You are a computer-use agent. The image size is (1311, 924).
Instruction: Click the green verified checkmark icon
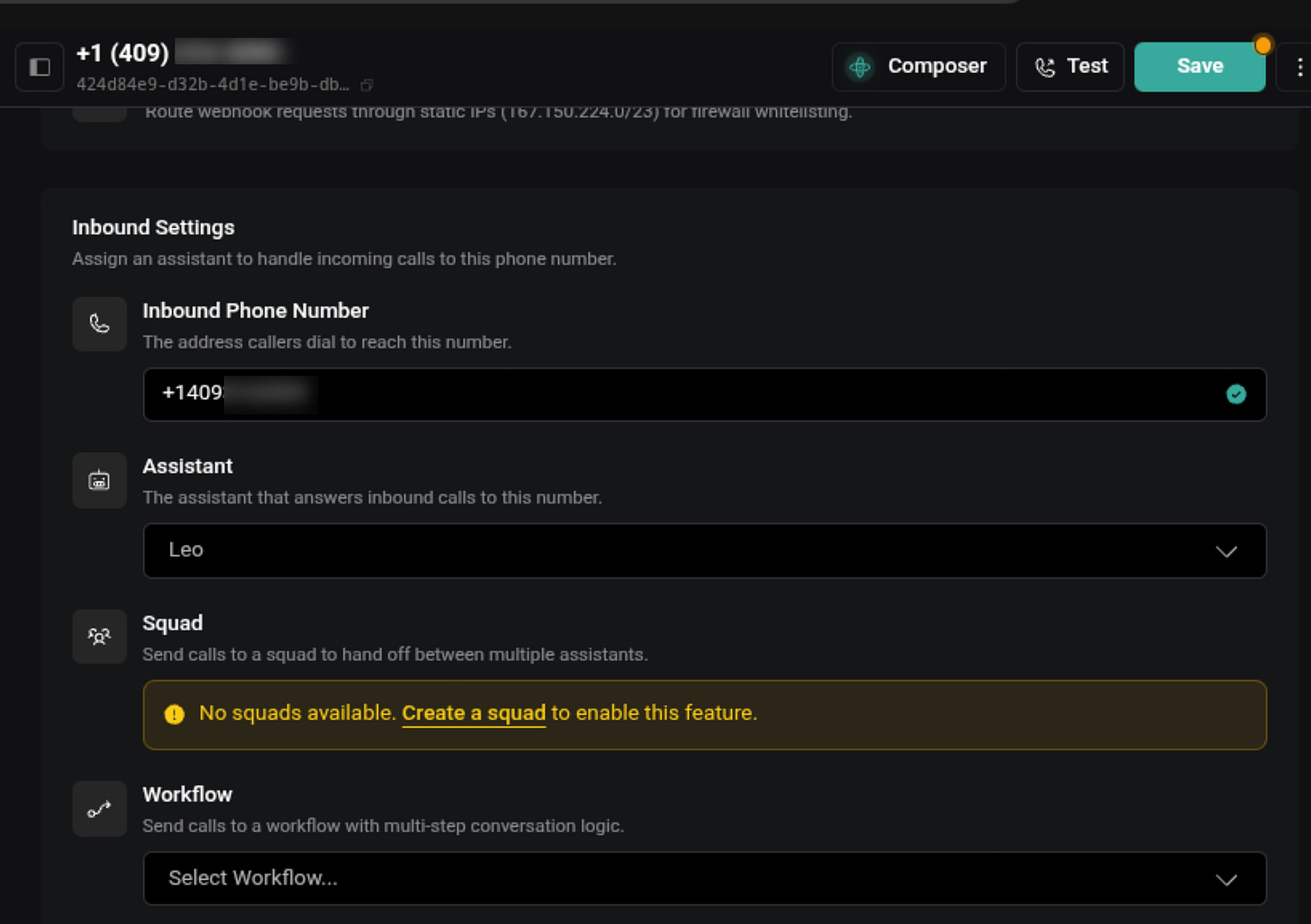click(1236, 394)
